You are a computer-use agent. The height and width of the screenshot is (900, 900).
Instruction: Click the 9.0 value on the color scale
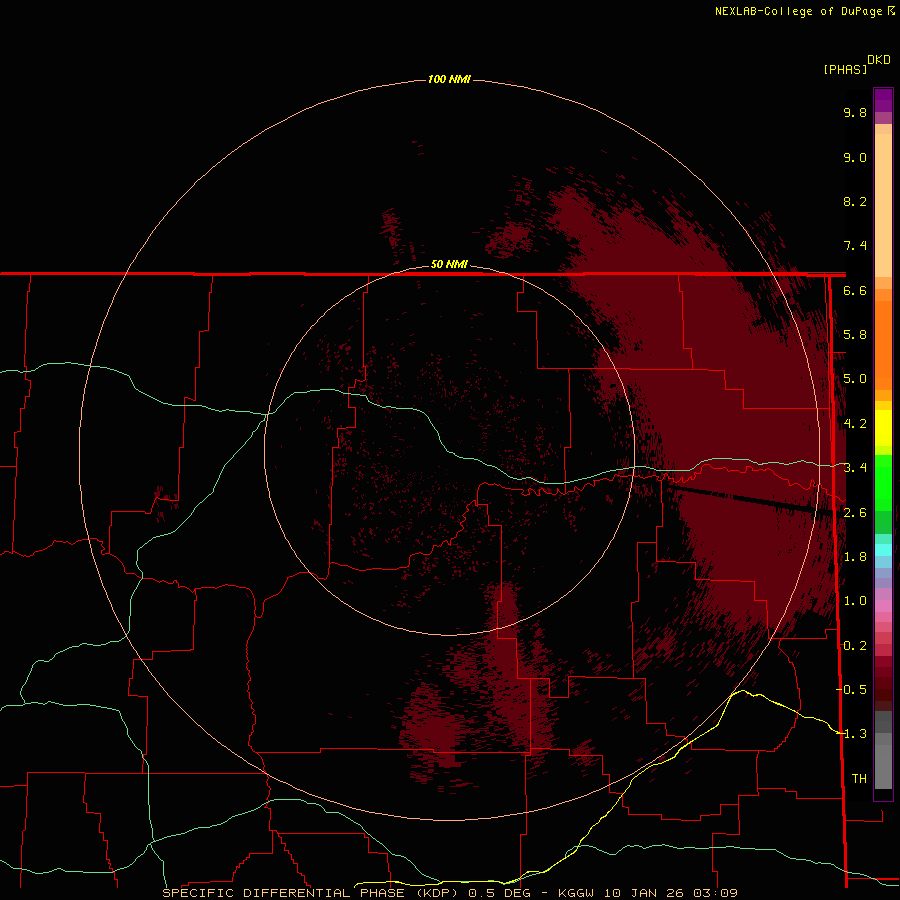pos(855,157)
